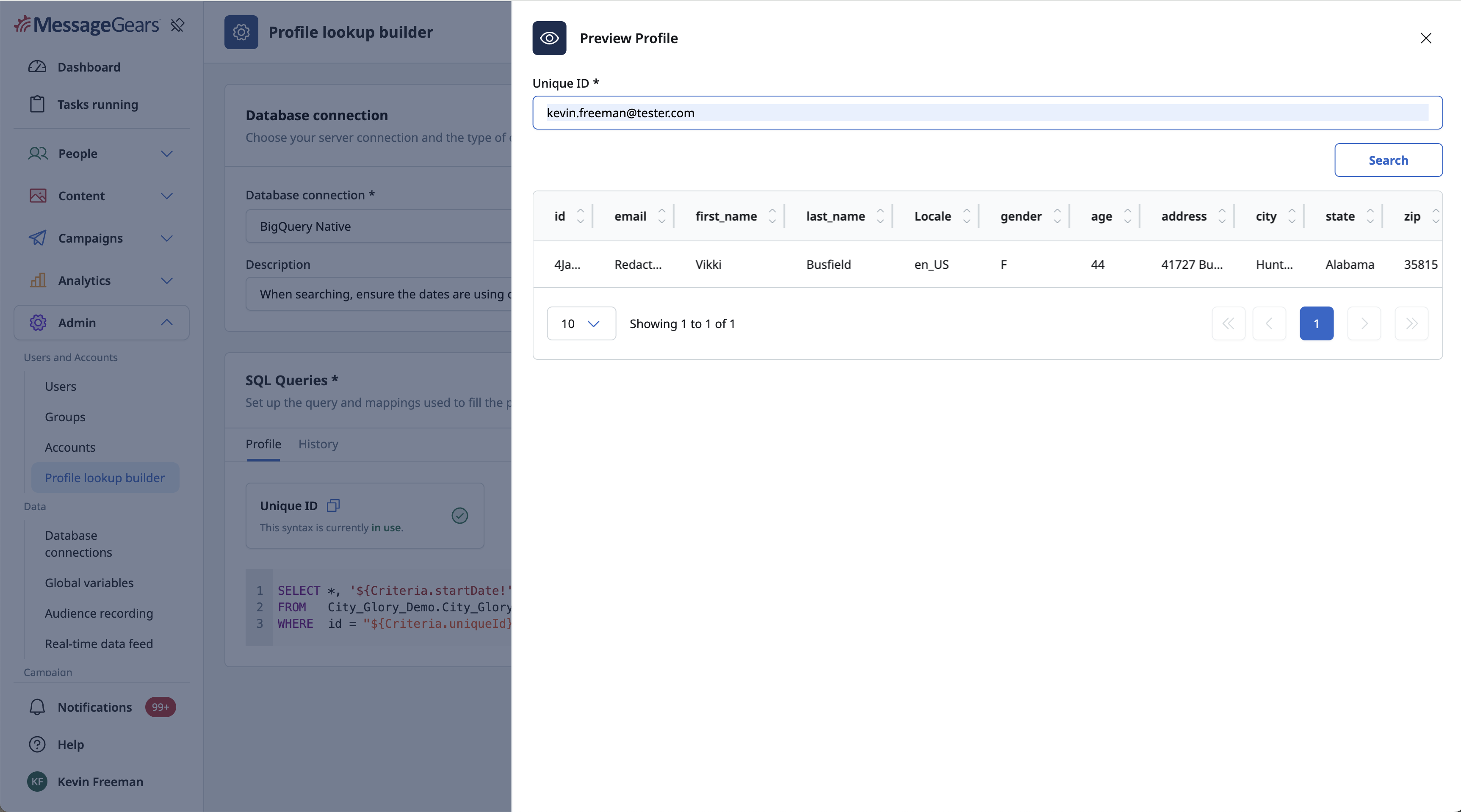Go to next page of results
Viewport: 1461px width, 812px height.
[x=1364, y=324]
